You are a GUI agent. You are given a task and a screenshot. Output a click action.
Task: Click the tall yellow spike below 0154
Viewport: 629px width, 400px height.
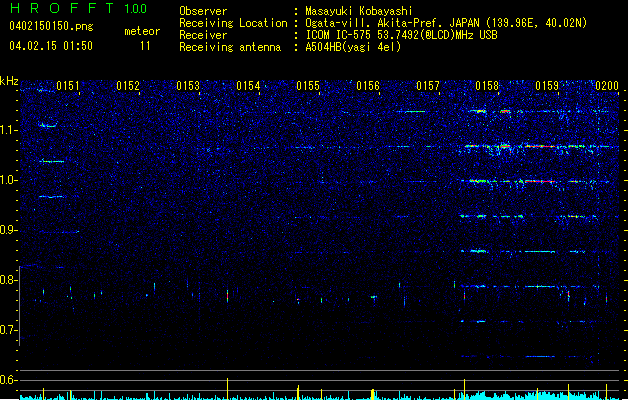(227, 388)
